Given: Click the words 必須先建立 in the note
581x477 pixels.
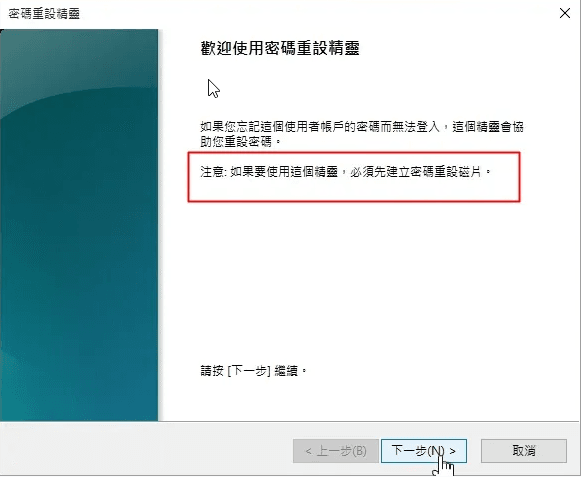Looking at the screenshot, I should (379, 172).
